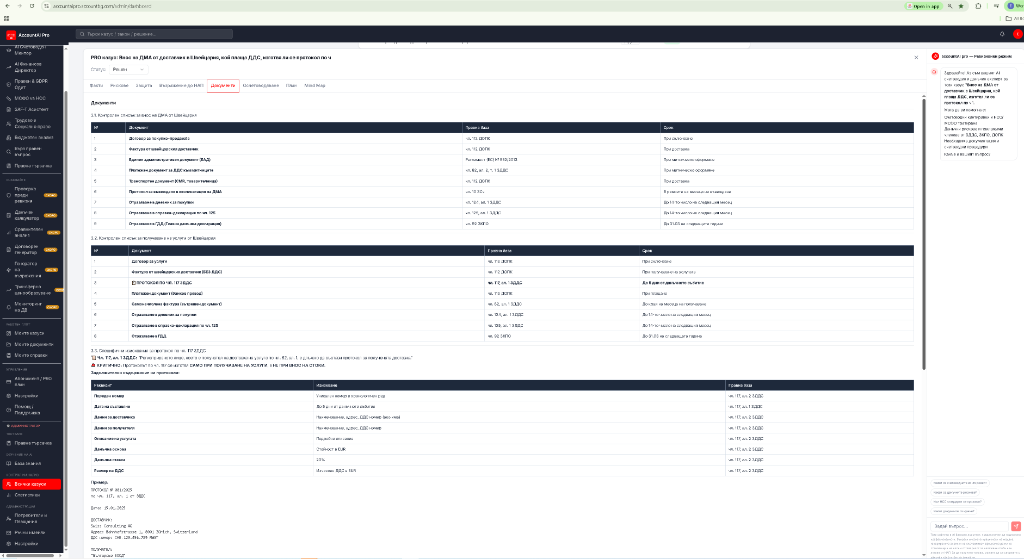Viewport: 1024px width, 559px height.
Task: Open Проверка преди ревизия PRO tool
Action: pyautogui.click(x=30, y=195)
